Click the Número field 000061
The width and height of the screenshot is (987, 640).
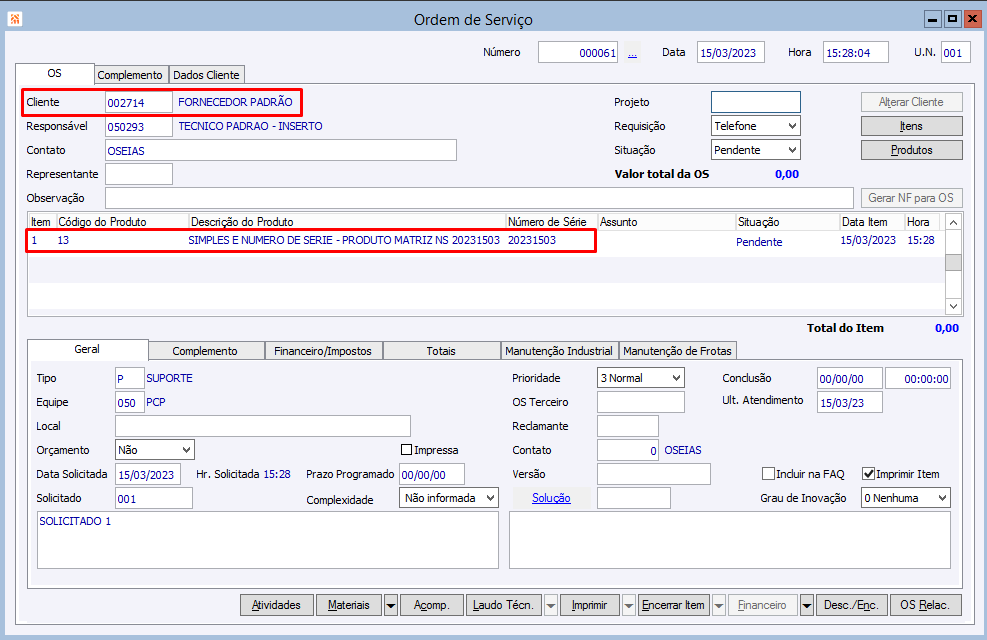click(578, 53)
